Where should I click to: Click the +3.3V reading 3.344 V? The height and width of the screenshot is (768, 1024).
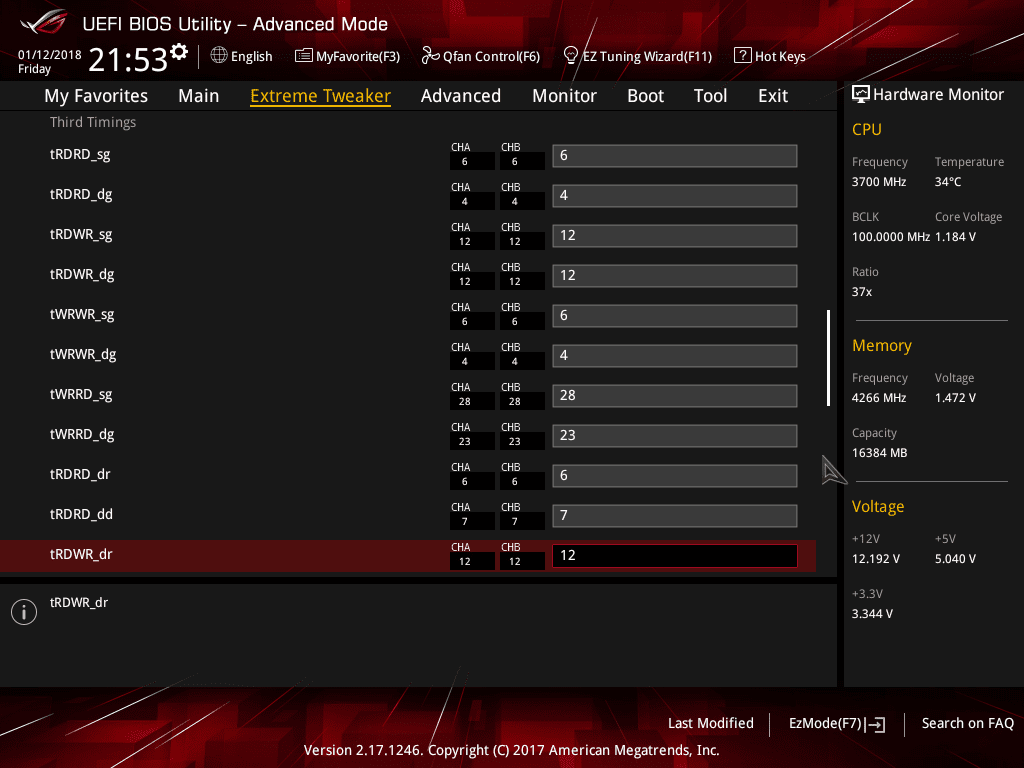pyautogui.click(x=872, y=614)
